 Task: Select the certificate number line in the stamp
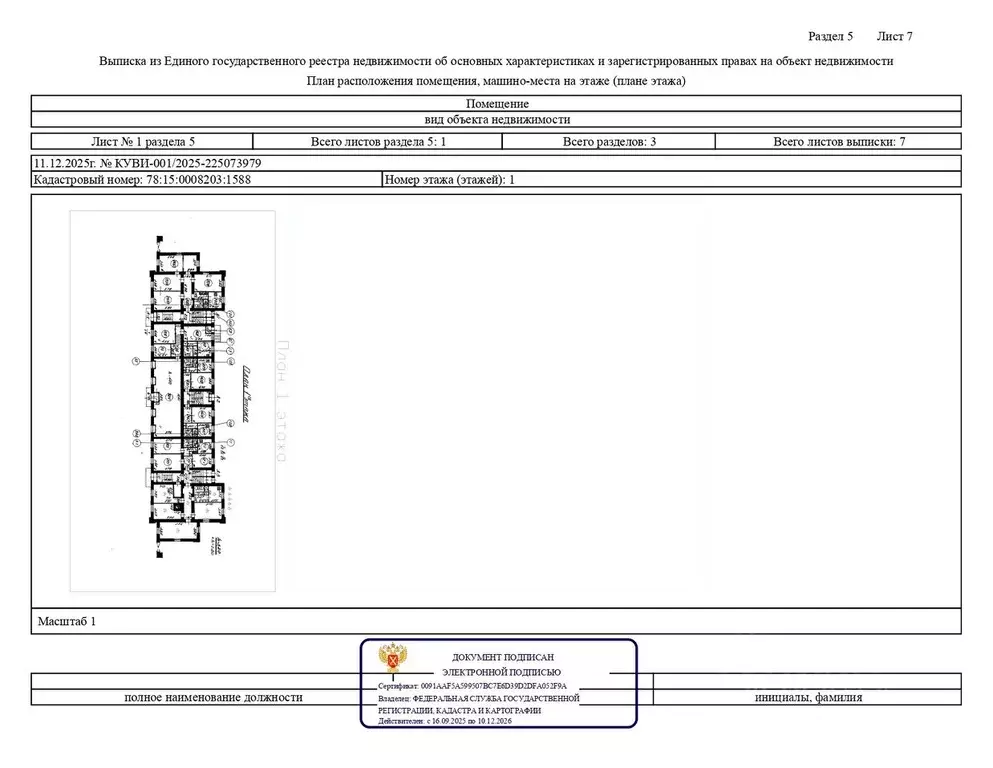472,687
